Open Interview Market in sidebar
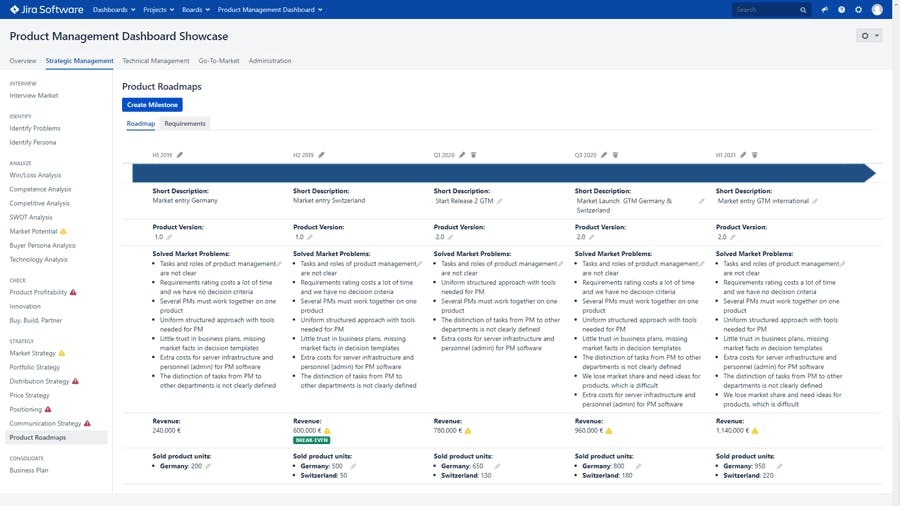Screen dimensions: 900x506 [34, 96]
